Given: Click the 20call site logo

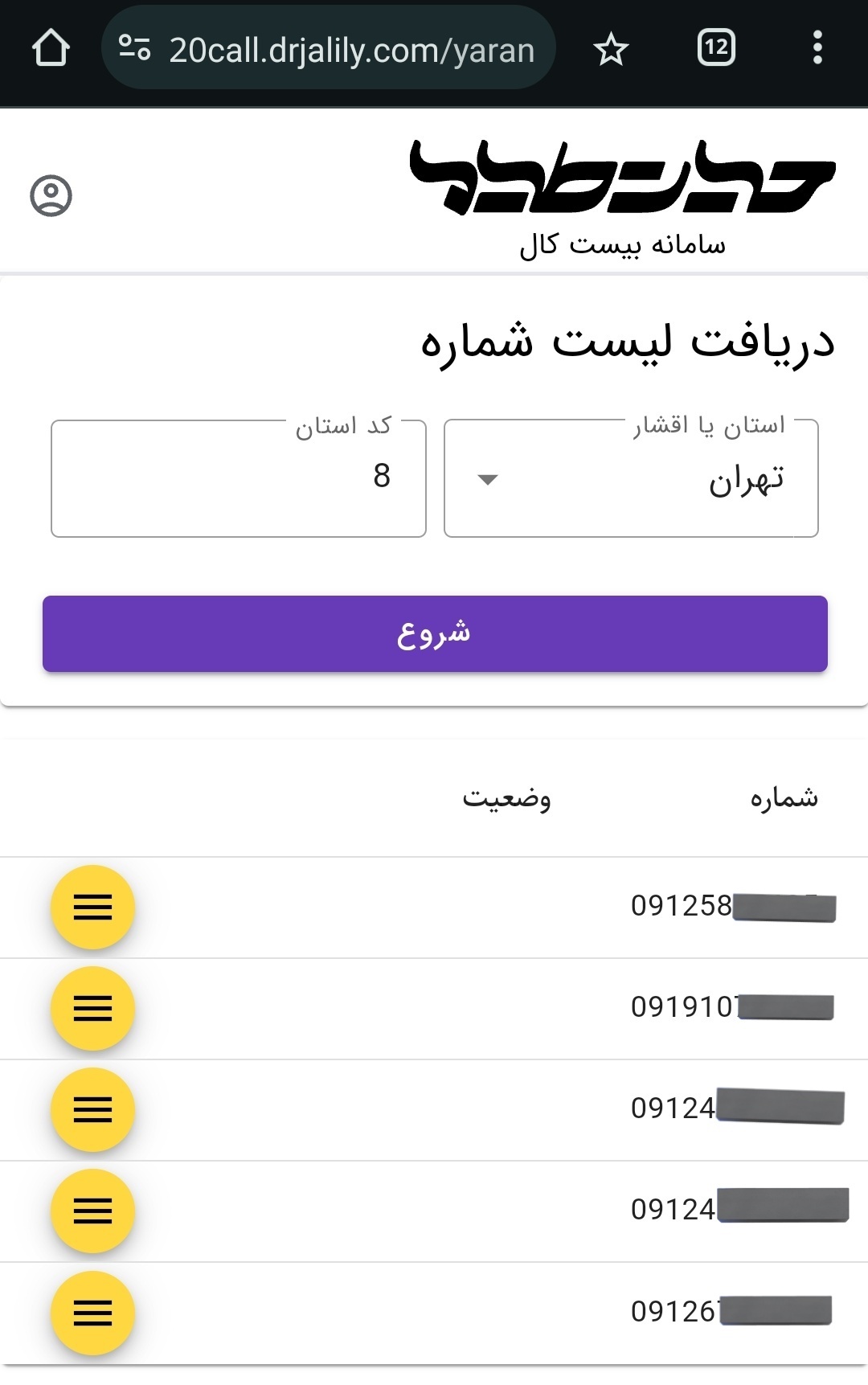Looking at the screenshot, I should [623, 178].
